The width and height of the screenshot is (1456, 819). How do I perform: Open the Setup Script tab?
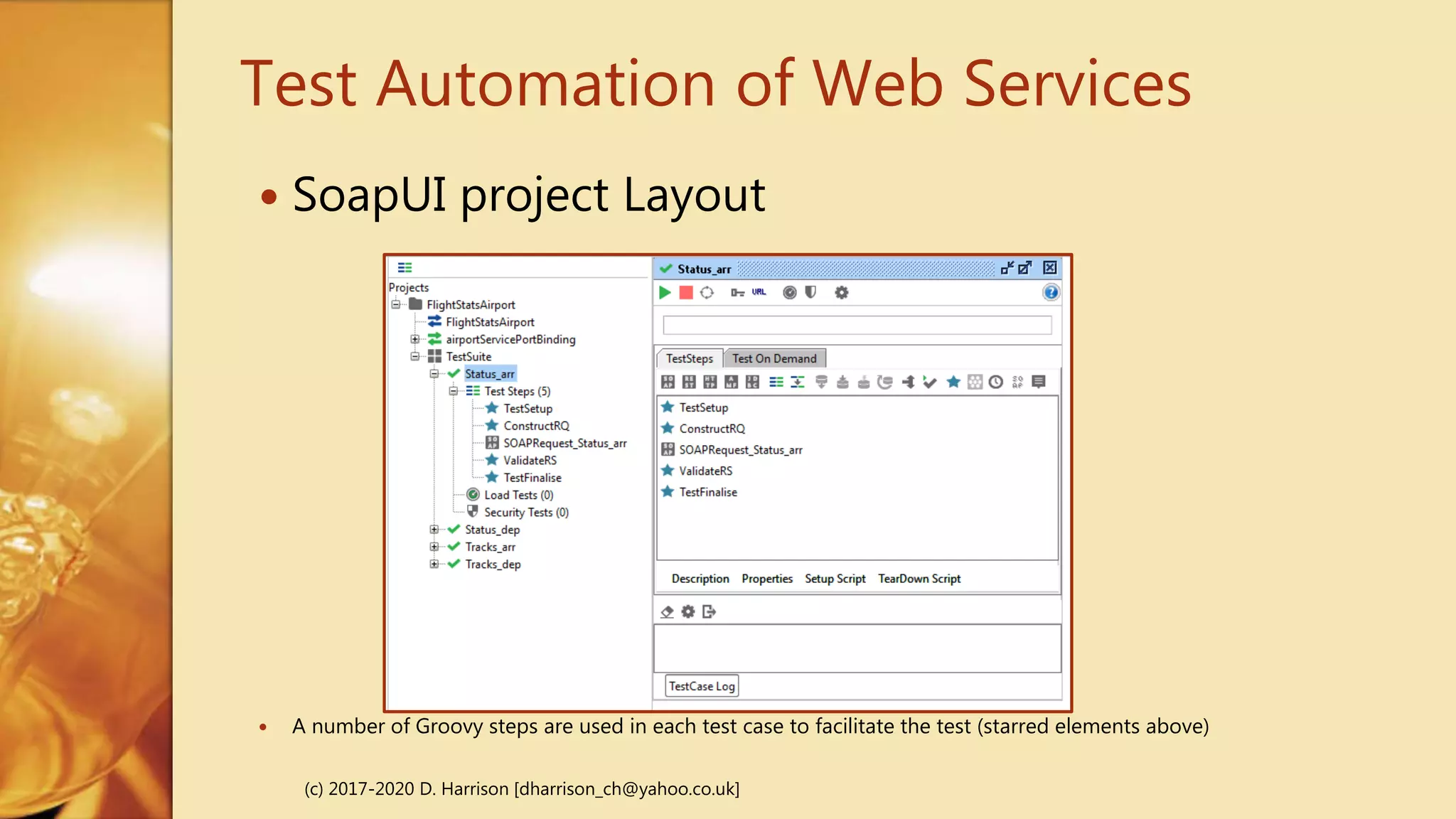coord(835,579)
